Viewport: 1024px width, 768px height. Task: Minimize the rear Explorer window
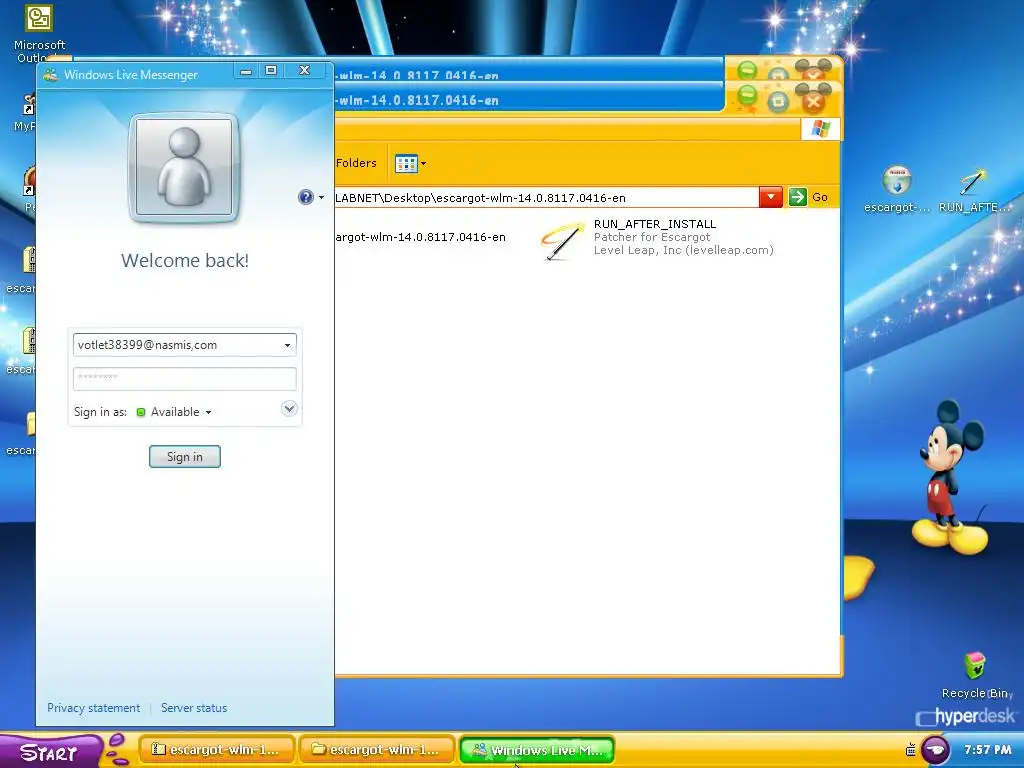tap(747, 69)
